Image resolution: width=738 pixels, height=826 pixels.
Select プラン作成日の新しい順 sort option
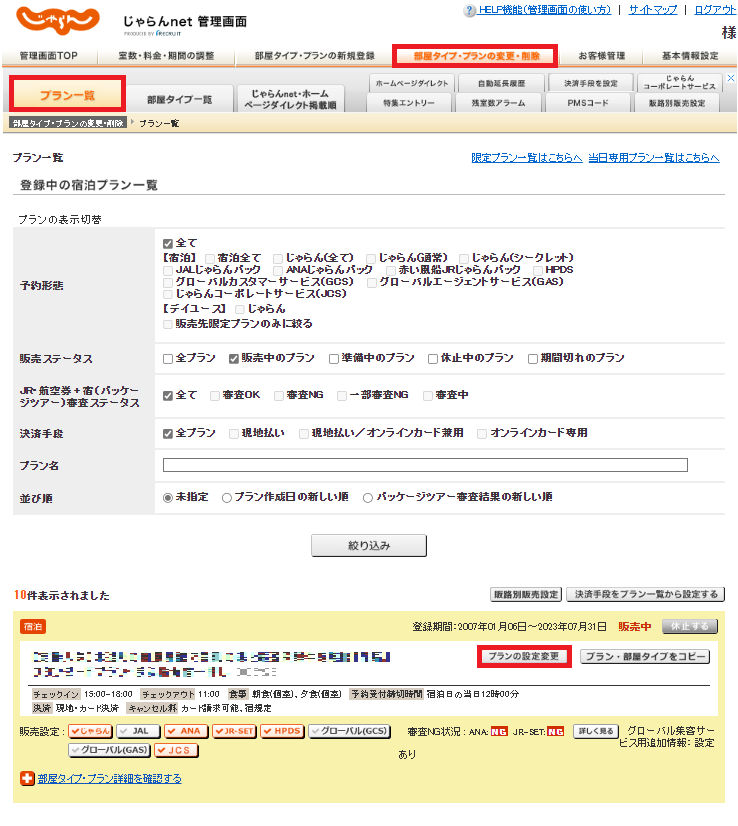(x=227, y=497)
